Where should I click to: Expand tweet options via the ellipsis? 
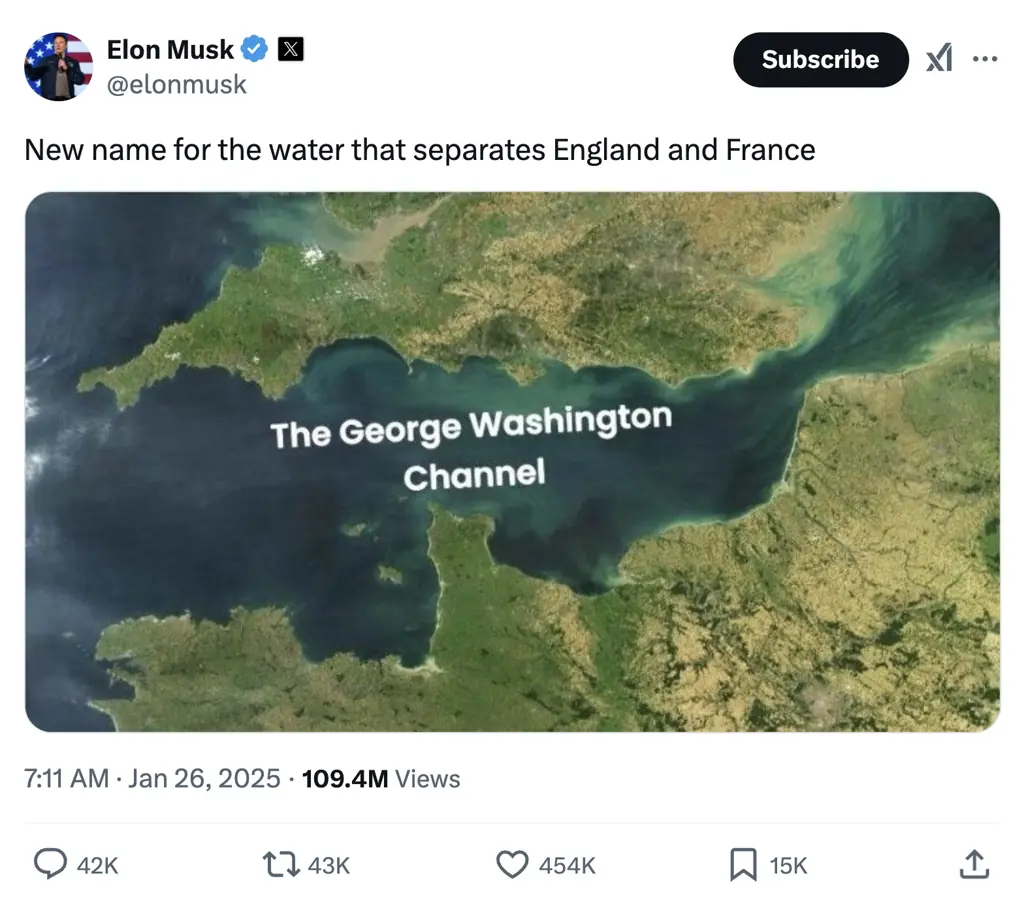986,59
